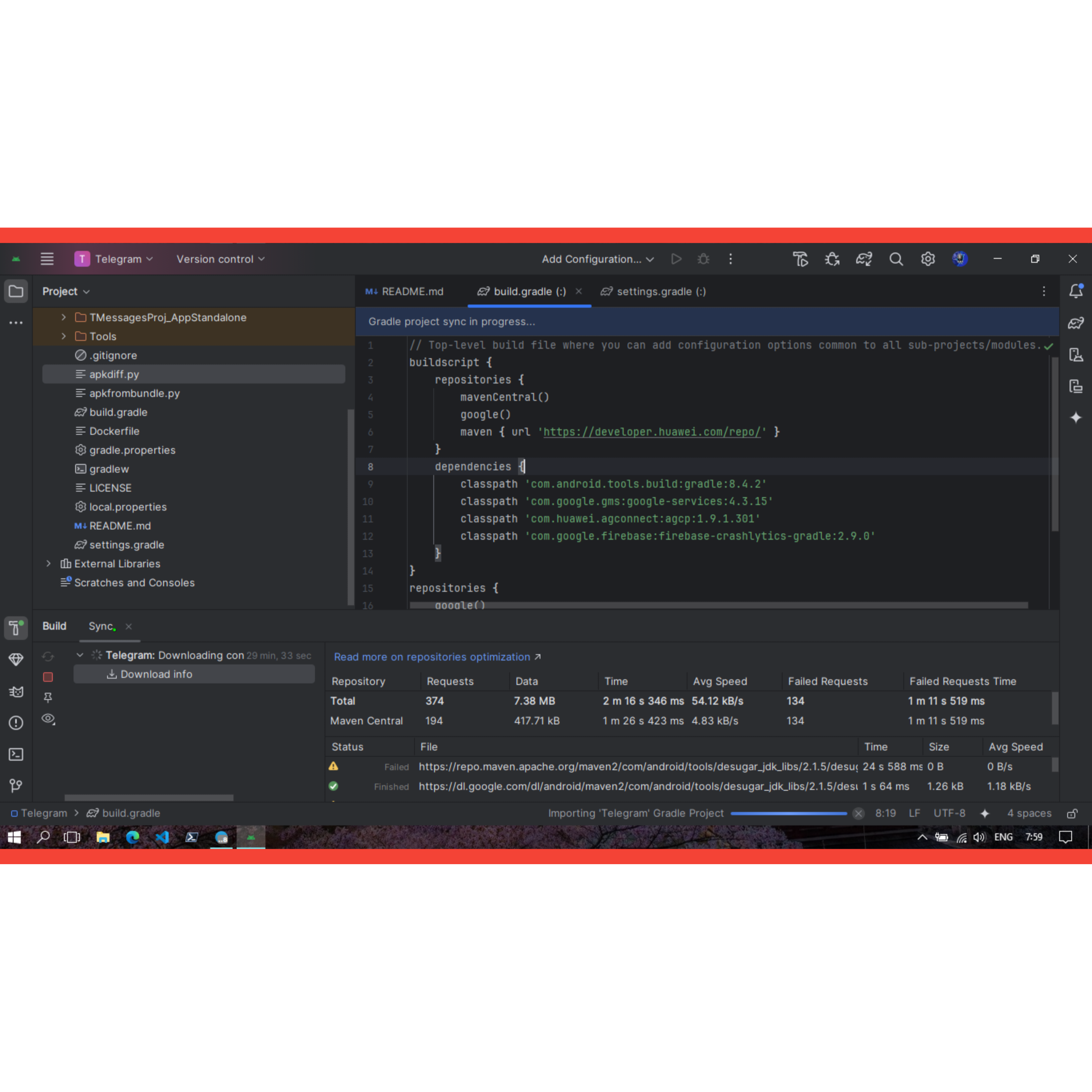1092x1092 pixels.
Task: Open Visual Studio Code from taskbar
Action: click(162, 837)
